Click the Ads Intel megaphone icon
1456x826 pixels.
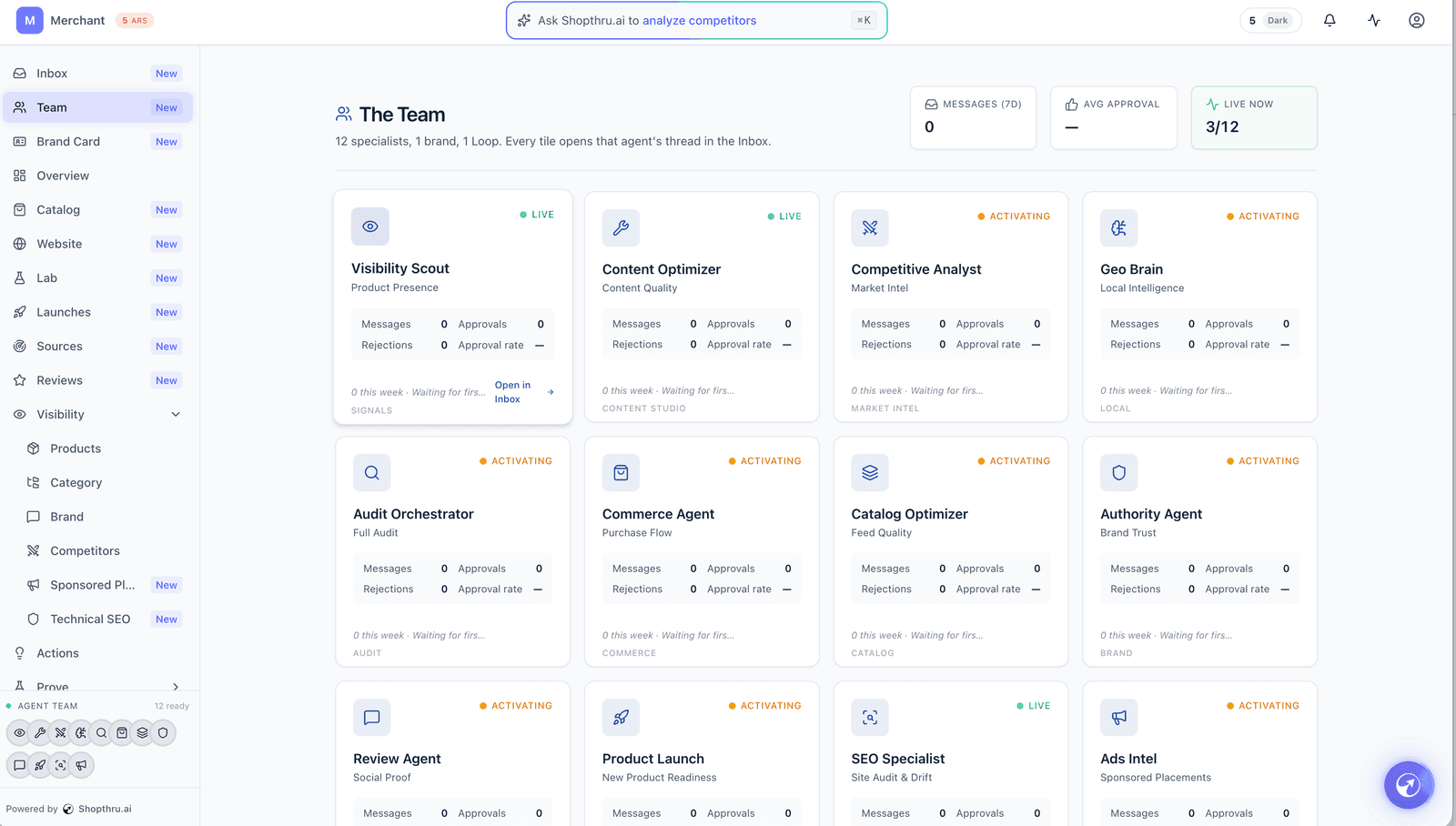(1119, 717)
